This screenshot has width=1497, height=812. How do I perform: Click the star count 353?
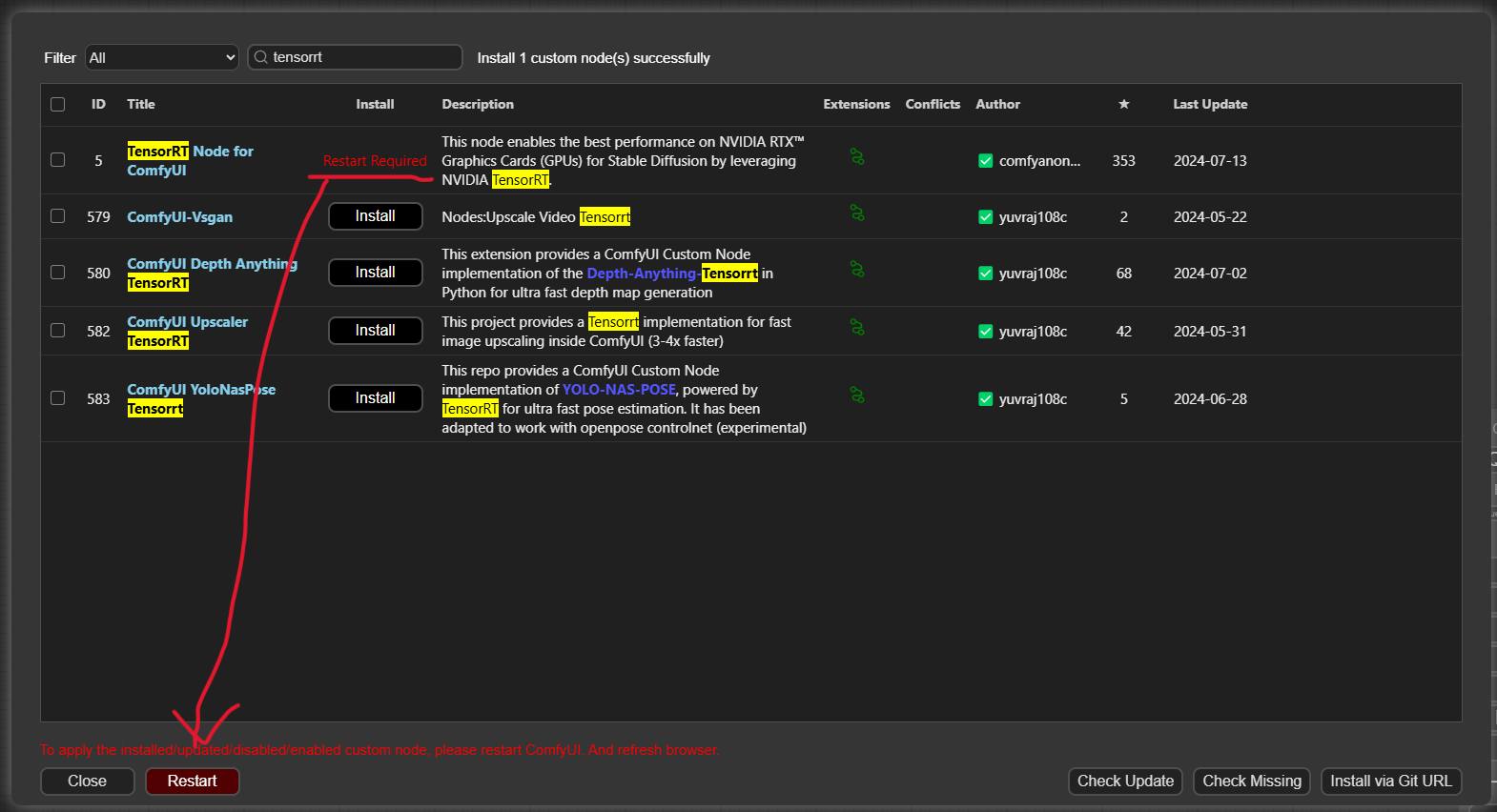(x=1123, y=161)
